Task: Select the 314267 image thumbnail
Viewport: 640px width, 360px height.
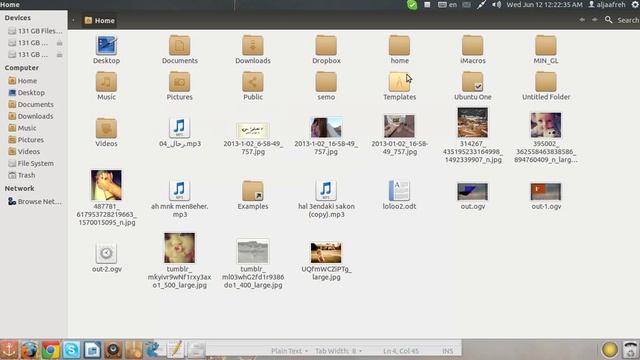Action: click(473, 122)
